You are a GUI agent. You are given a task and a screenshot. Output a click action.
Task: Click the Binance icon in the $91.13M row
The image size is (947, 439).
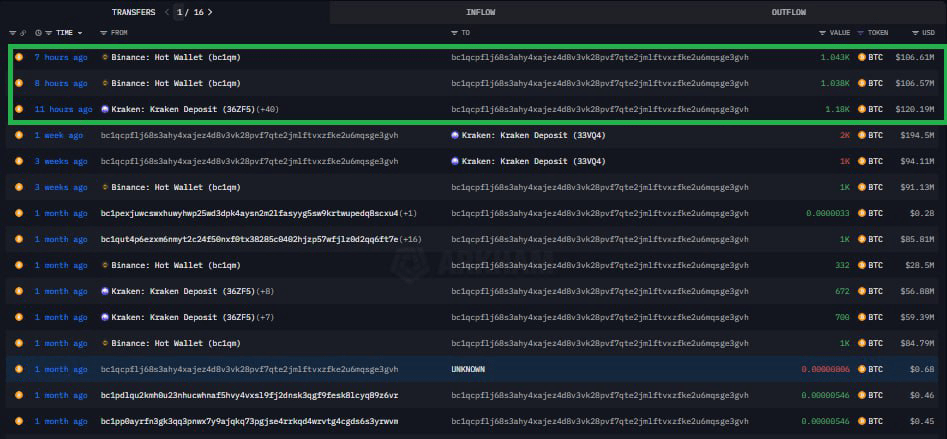pyautogui.click(x=106, y=187)
